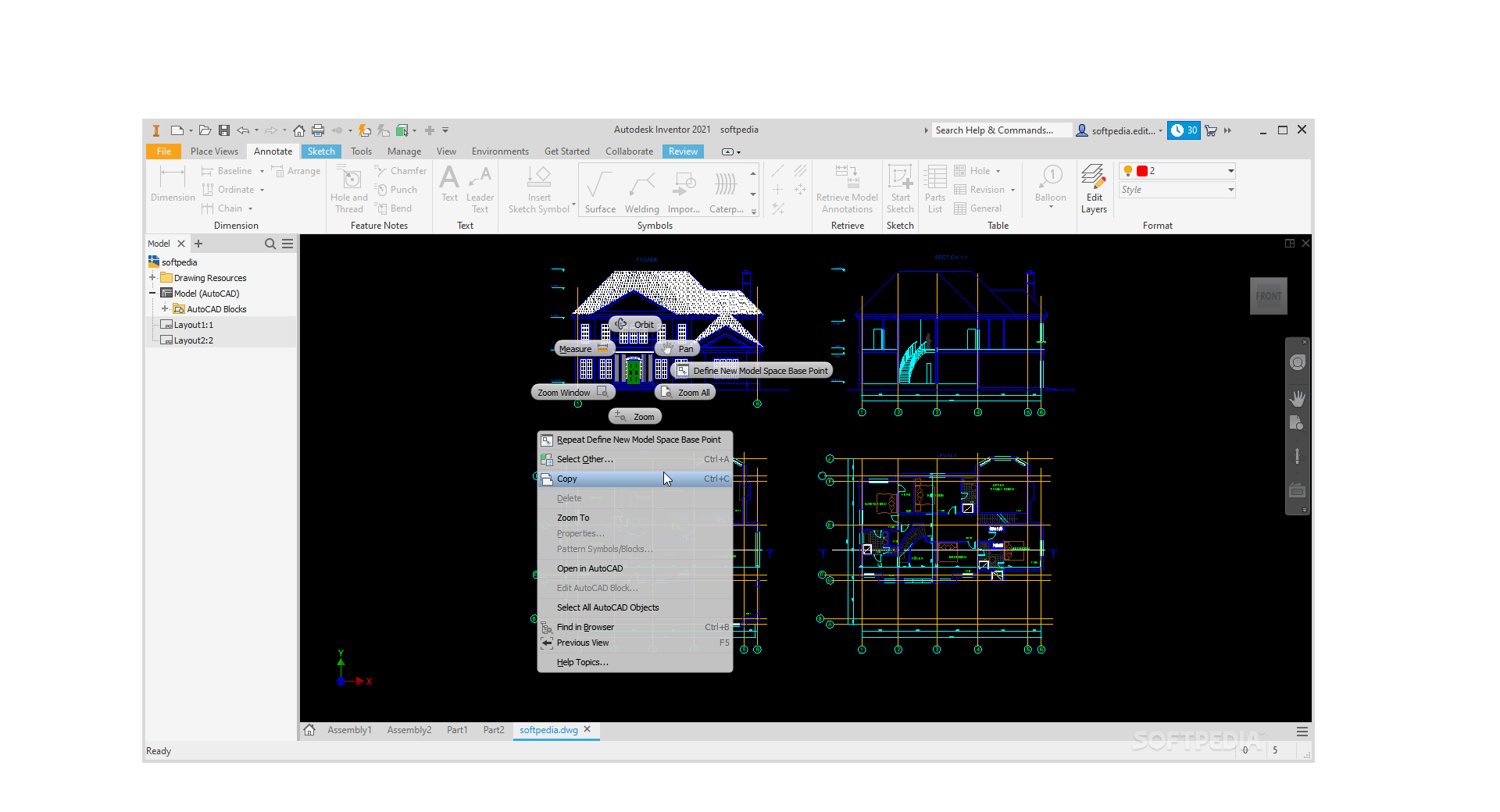Viewport: 1500px width, 812px height.
Task: Click the search icon in Model browser
Action: (270, 244)
